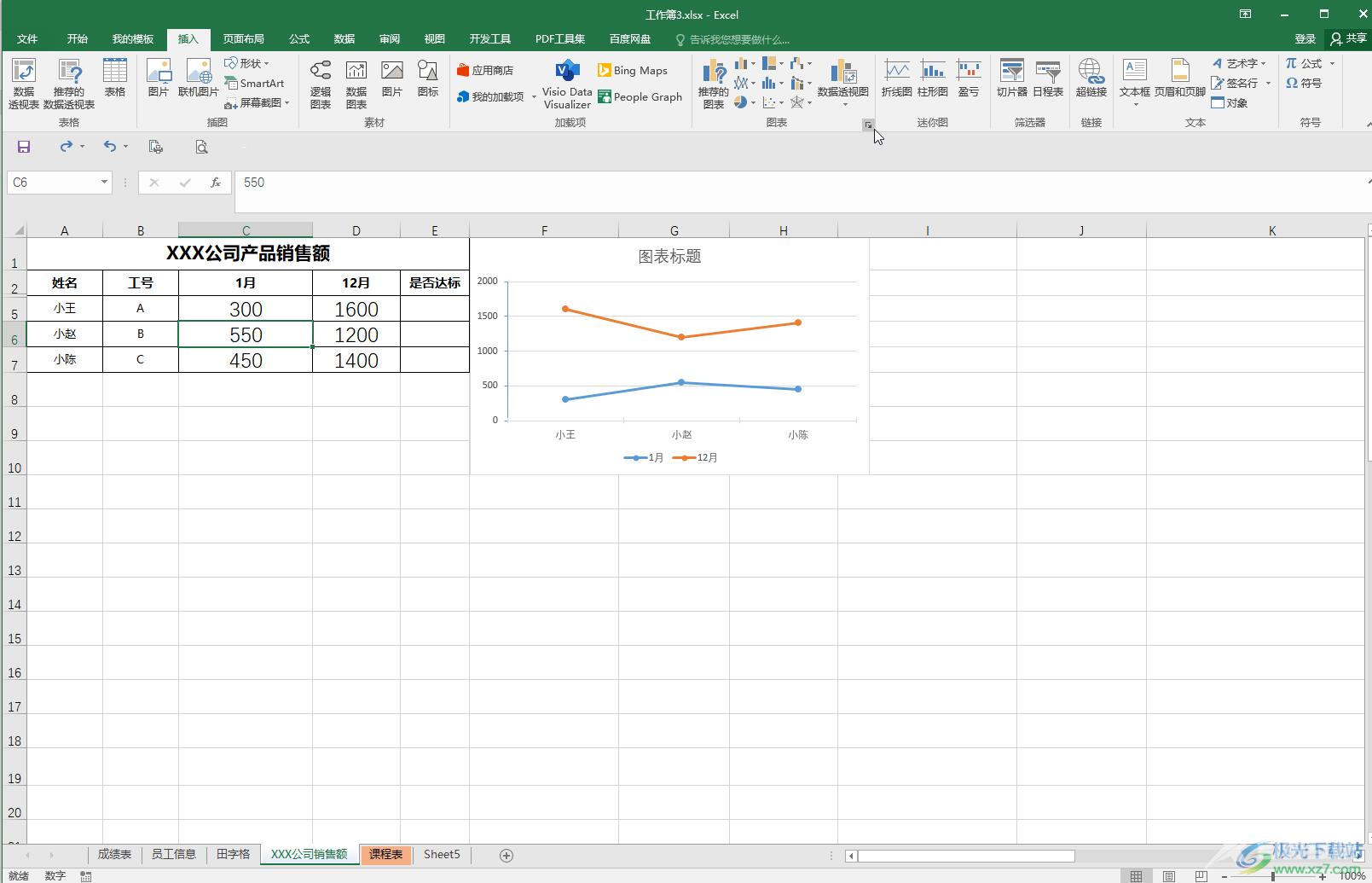Insert Header and Footer (页眉和页脚)
Viewport: 1372px width, 883px height.
(1179, 78)
